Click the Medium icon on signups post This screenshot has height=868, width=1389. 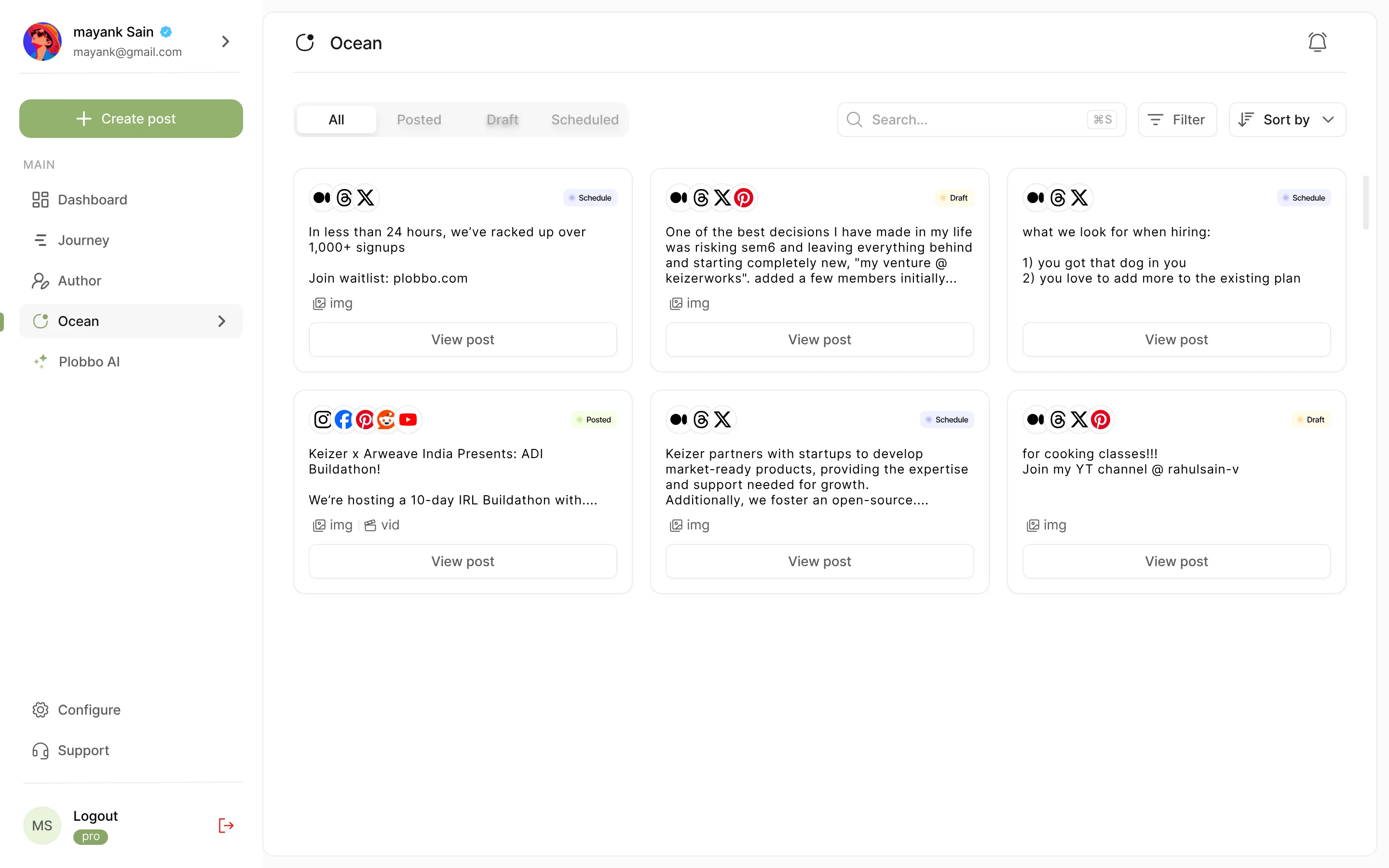tap(322, 198)
